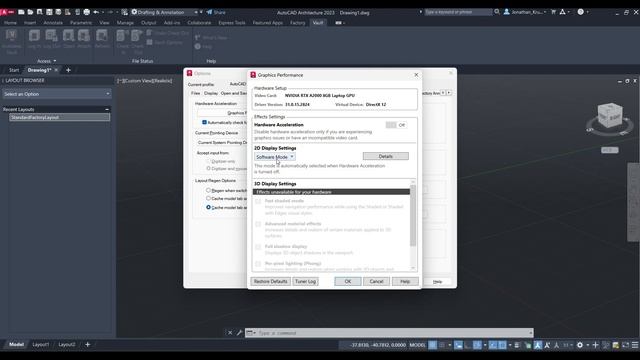
Task: Collapse the Recent Layouts section
Action: tap(107, 109)
